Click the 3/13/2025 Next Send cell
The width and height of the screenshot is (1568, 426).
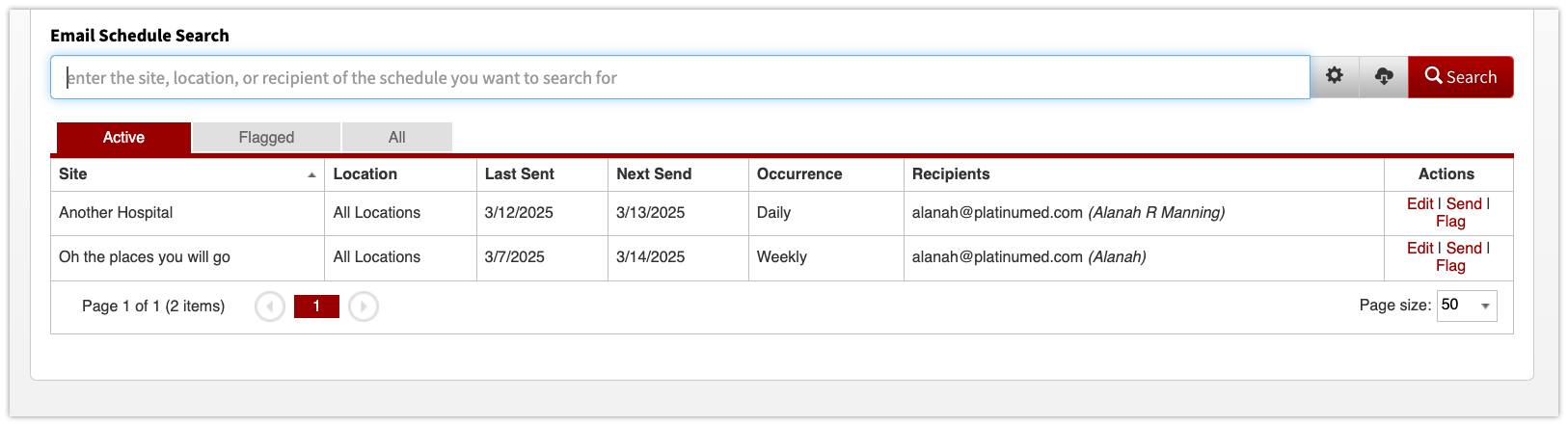[x=678, y=213]
